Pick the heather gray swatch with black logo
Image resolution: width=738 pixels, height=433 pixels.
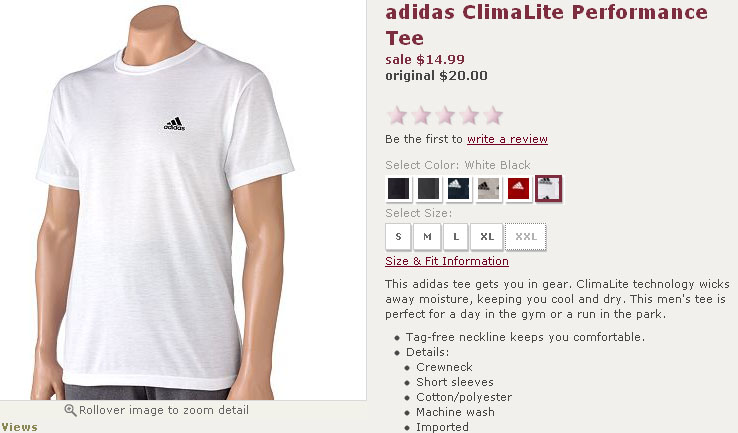click(488, 189)
